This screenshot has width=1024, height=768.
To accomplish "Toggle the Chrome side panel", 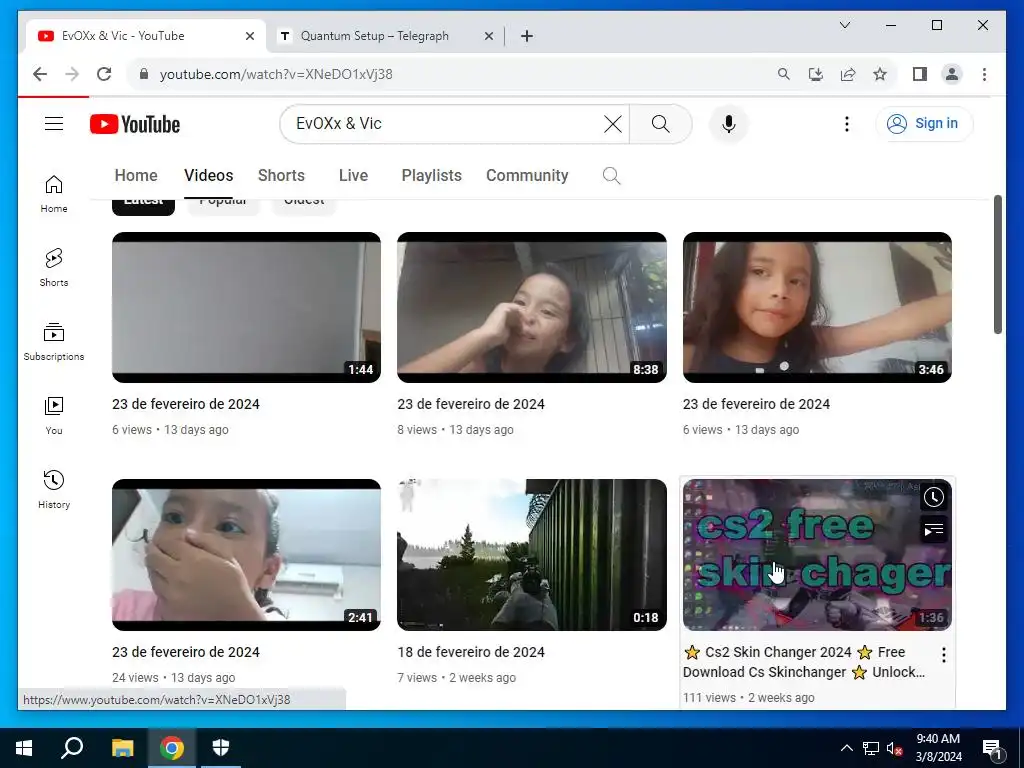I will pyautogui.click(x=920, y=74).
